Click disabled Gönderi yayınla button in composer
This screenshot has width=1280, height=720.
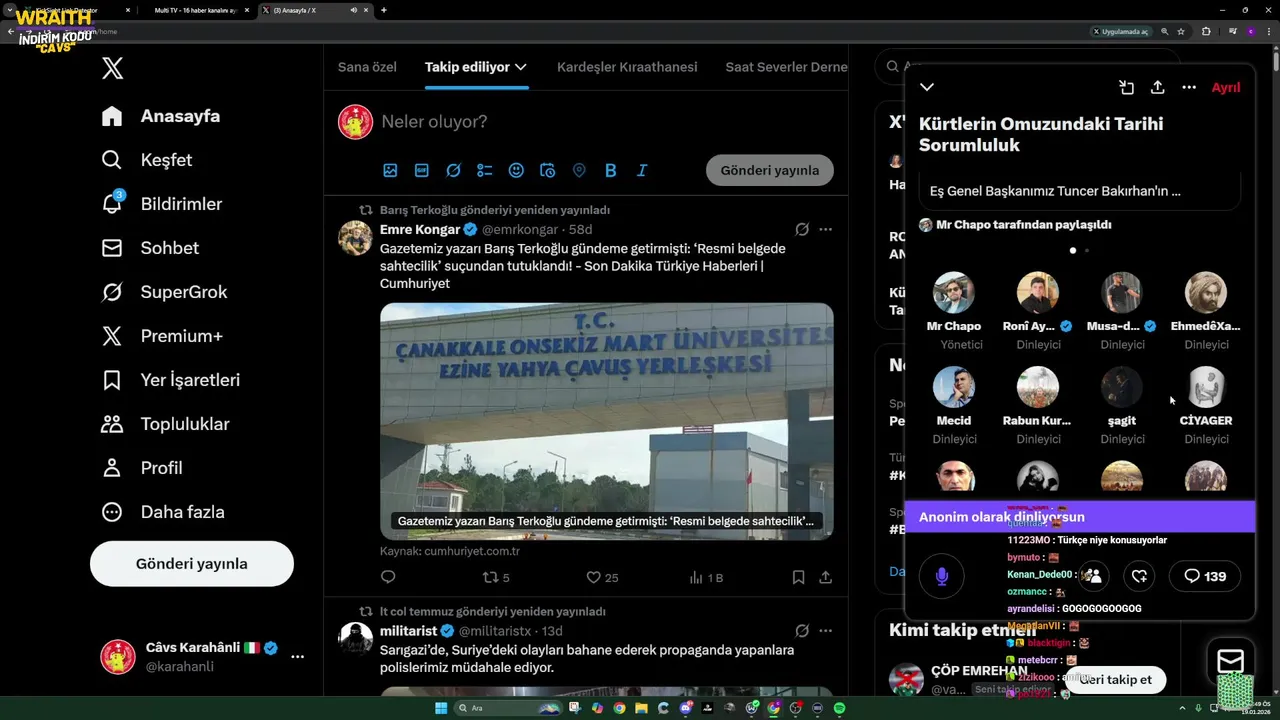pyautogui.click(x=770, y=170)
